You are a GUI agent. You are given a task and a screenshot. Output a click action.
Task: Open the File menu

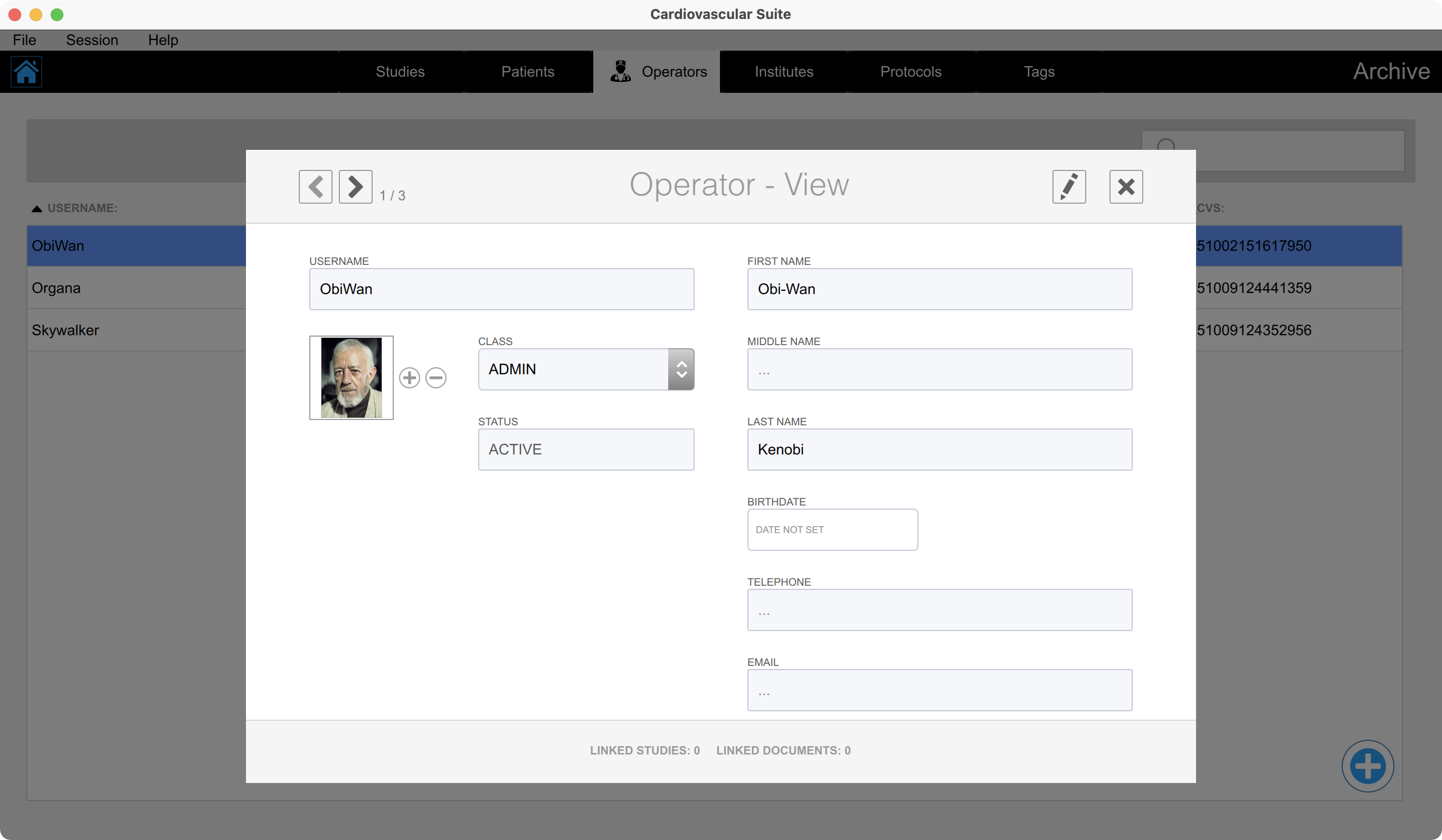24,40
